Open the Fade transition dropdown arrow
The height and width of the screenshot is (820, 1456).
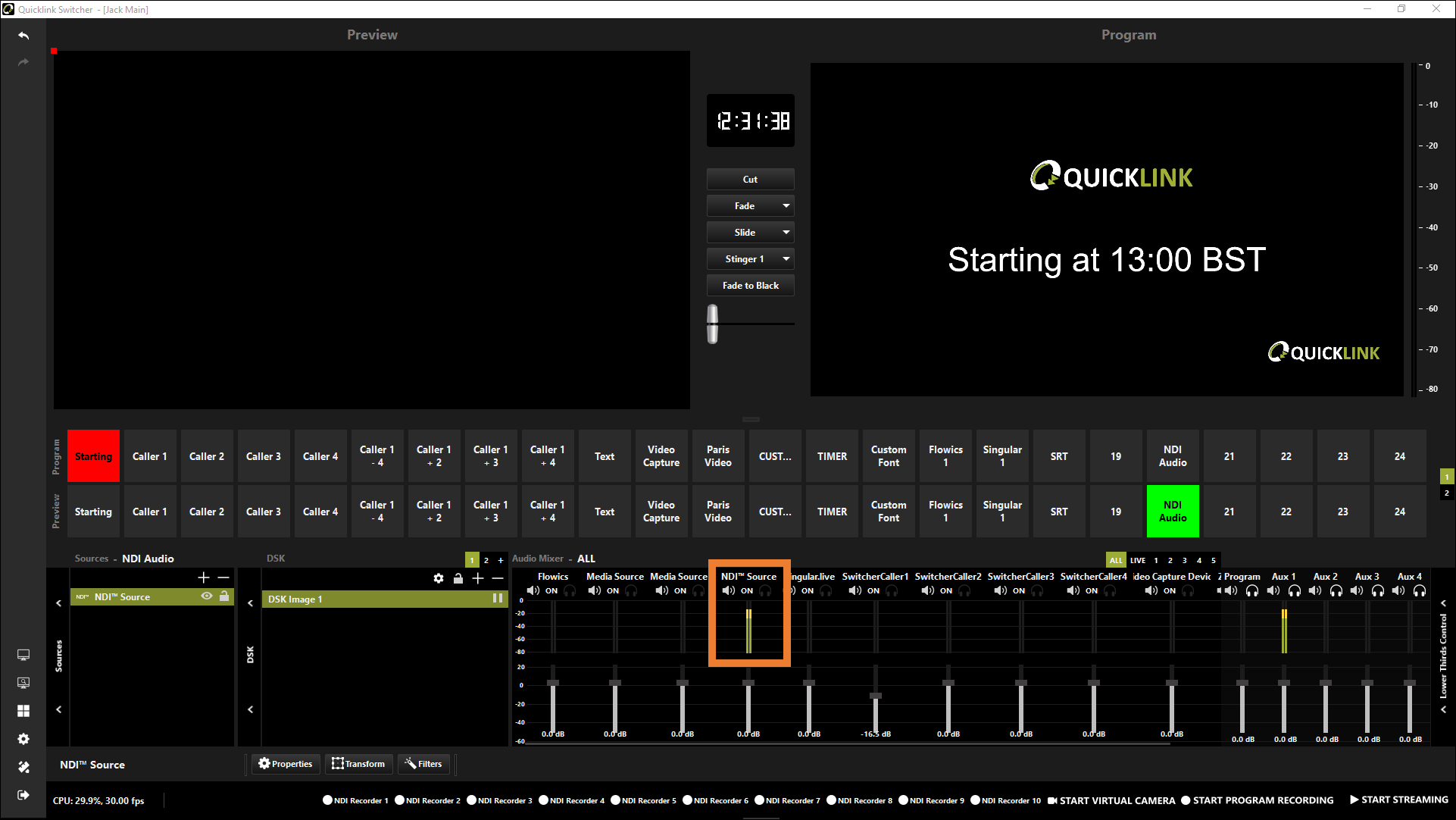(786, 206)
